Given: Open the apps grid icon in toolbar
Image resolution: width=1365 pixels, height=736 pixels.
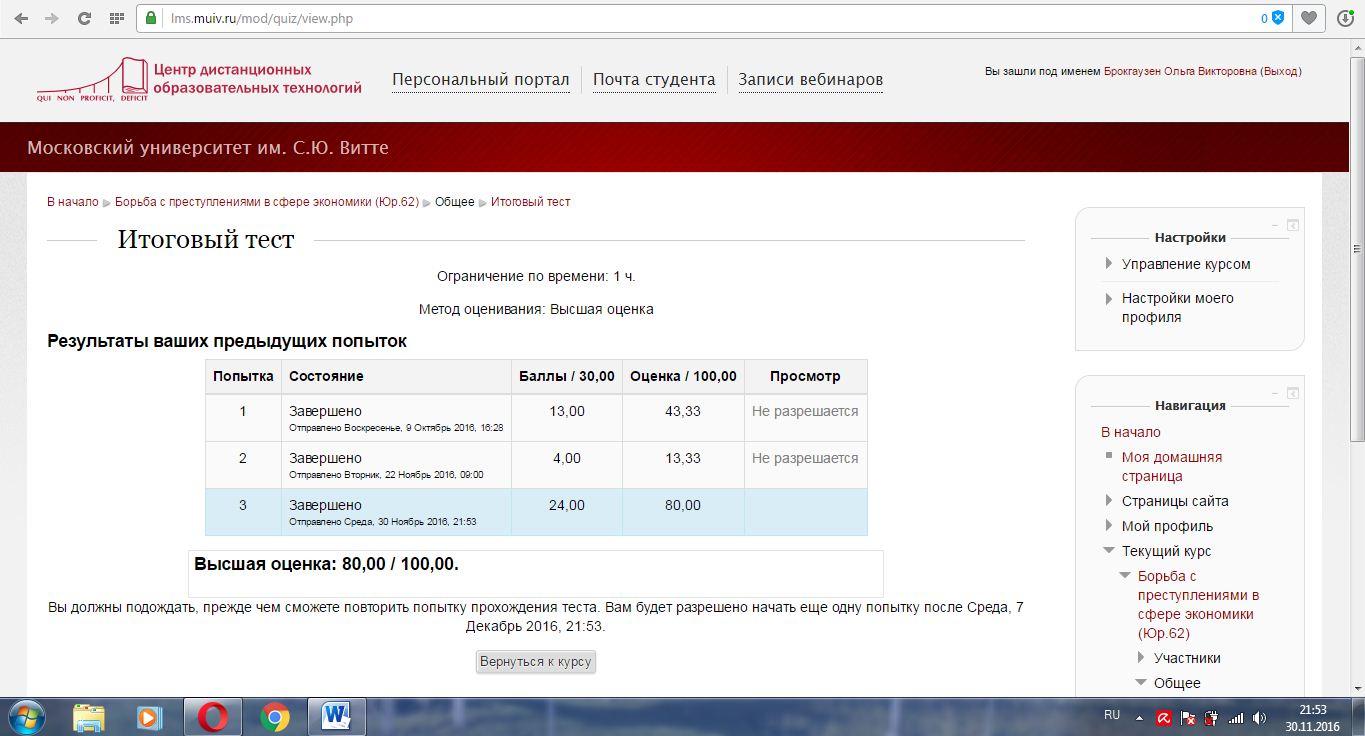Looking at the screenshot, I should click(116, 18).
